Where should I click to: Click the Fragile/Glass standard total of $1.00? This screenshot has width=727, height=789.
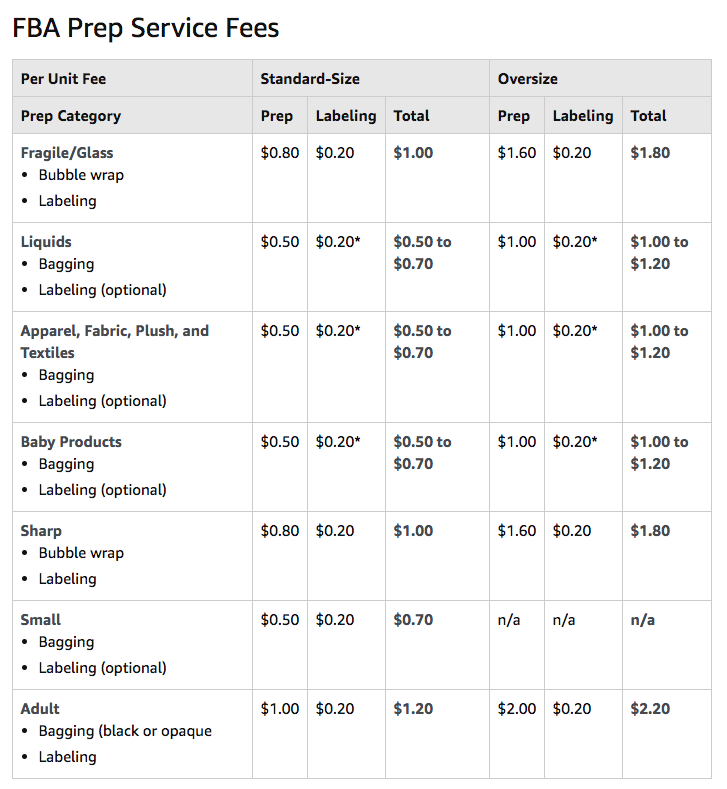click(x=413, y=153)
